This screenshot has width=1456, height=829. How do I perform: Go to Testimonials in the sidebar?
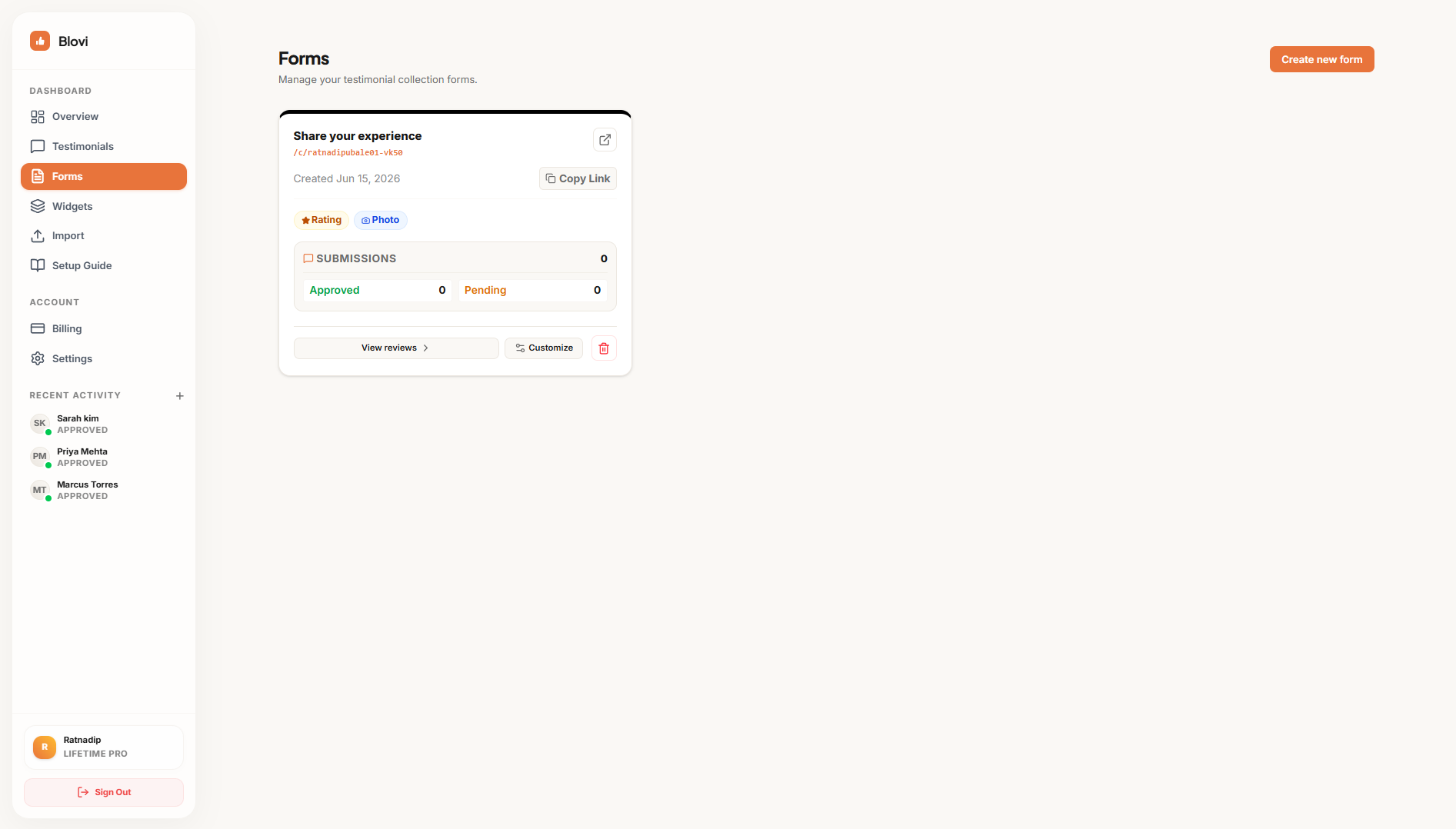(x=104, y=146)
